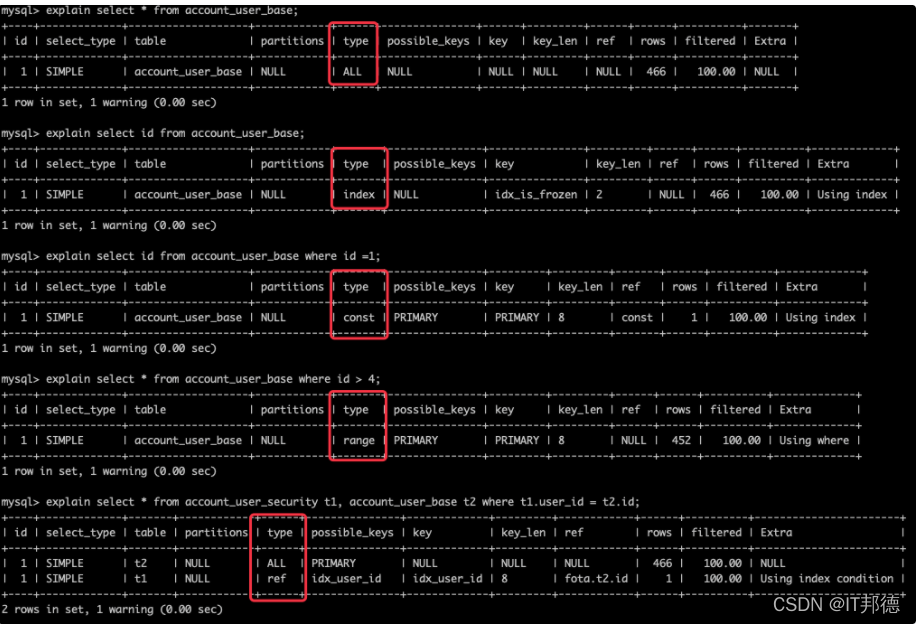Click the rows value '452'
Viewport: 916px width, 624px height.
(681, 441)
